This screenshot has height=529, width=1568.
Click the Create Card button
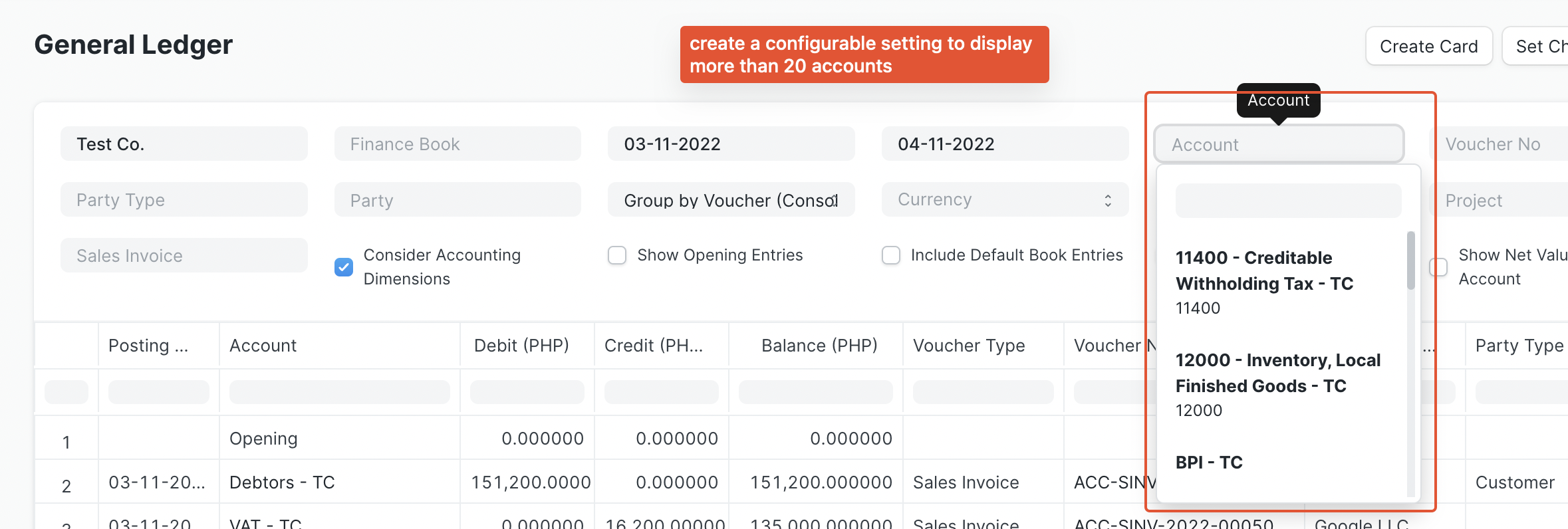1428,46
